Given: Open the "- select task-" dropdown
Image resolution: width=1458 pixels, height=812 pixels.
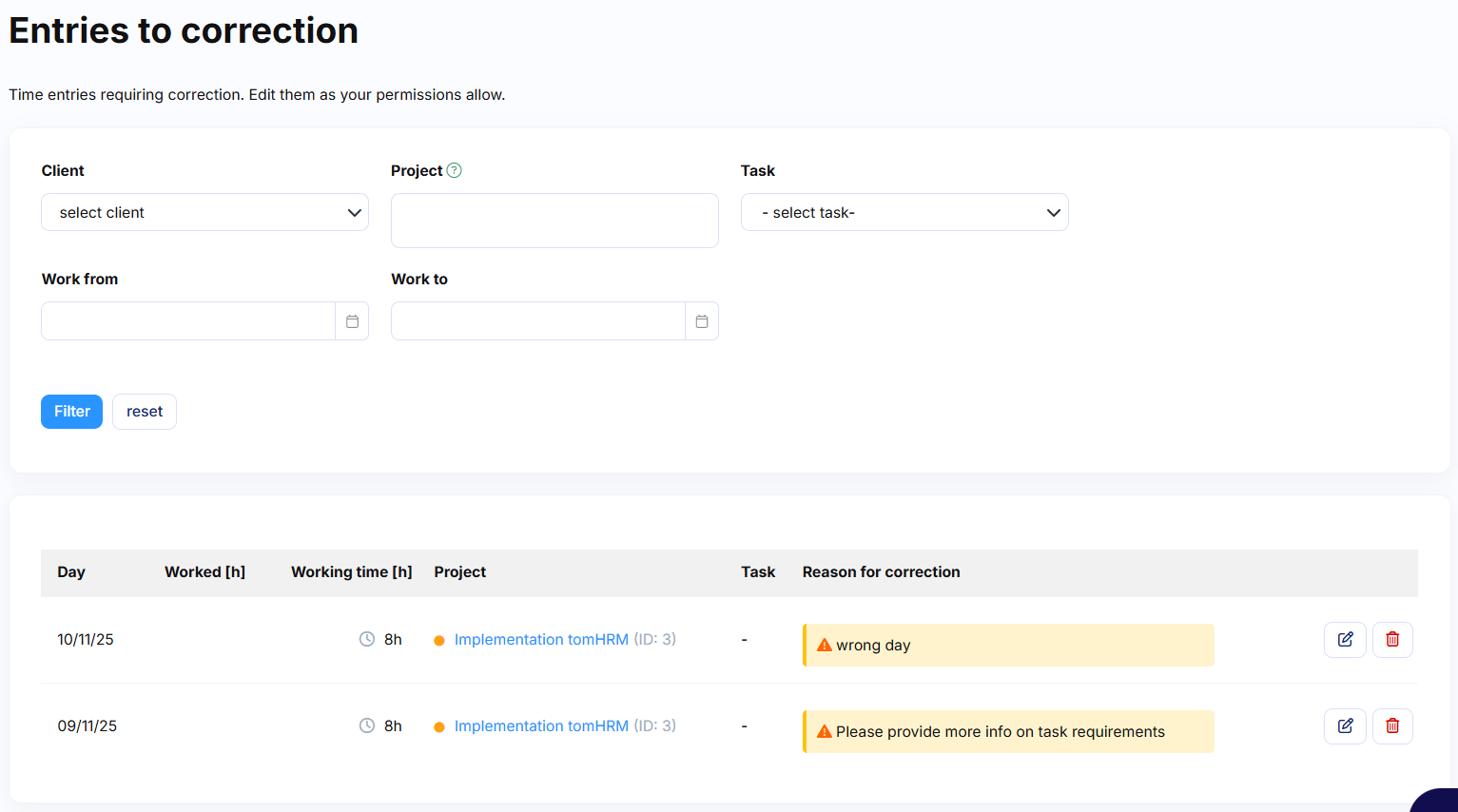Looking at the screenshot, I should (904, 212).
